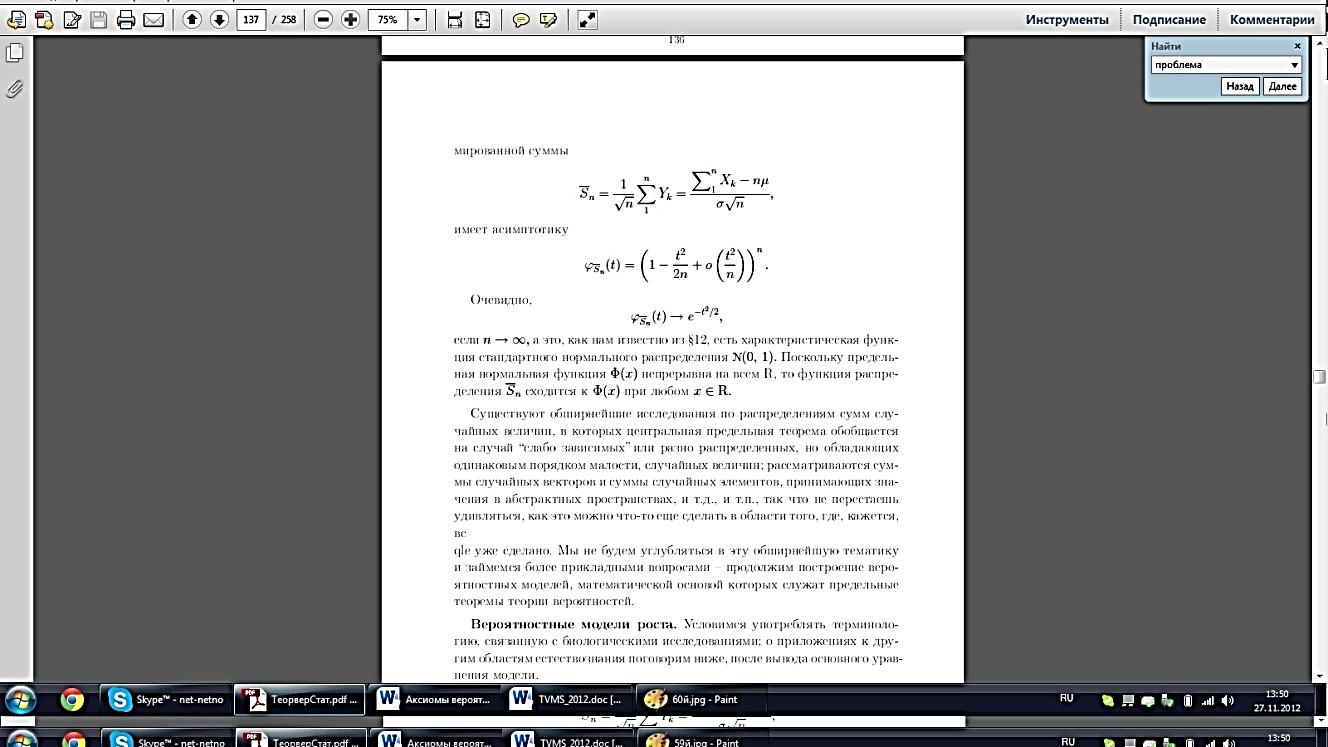The width and height of the screenshot is (1328, 747).
Task: Click the Далее button in find box
Action: coord(1282,87)
